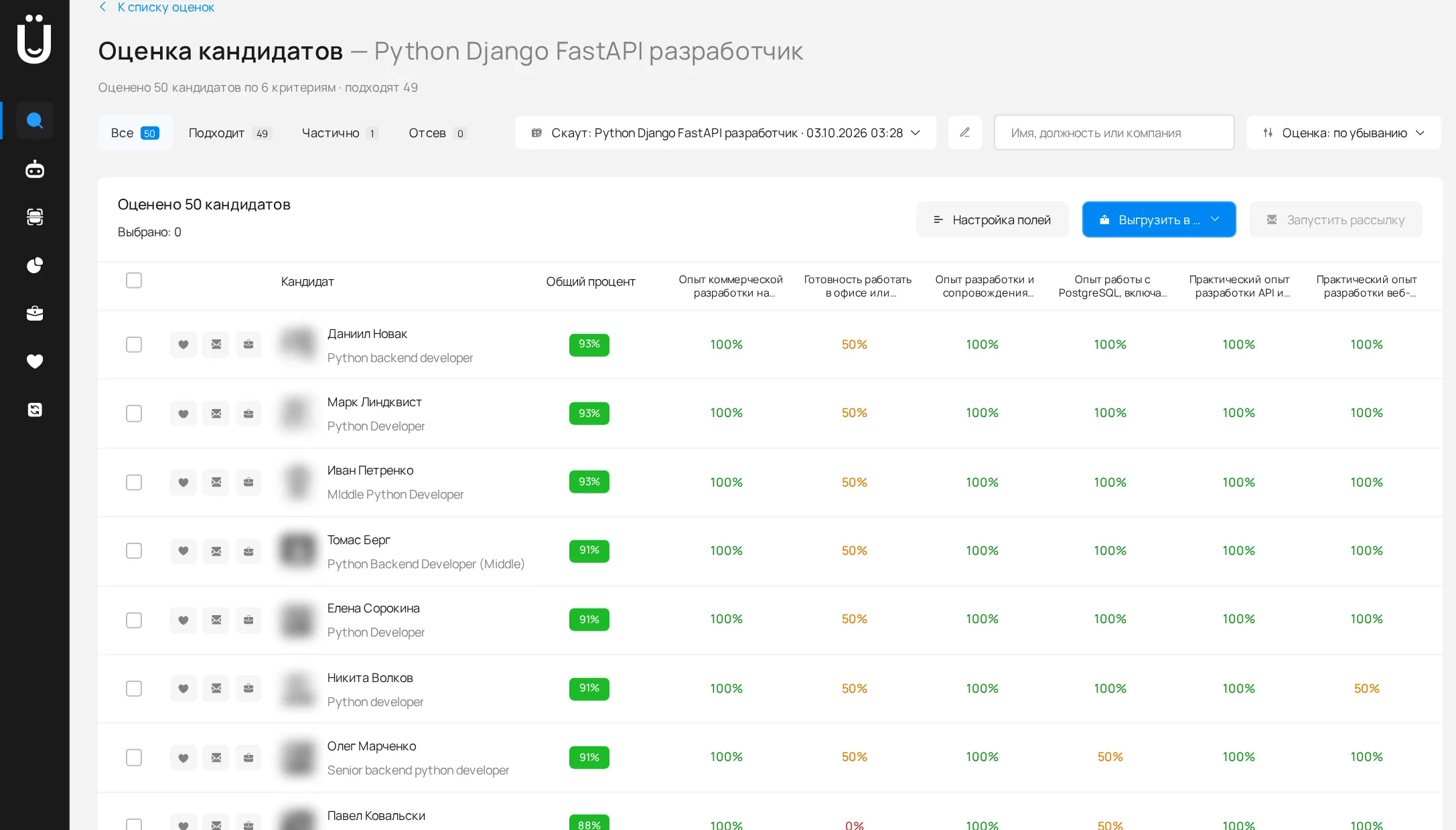This screenshot has height=830, width=1456.
Task: Open the heart favorites sidebar icon
Action: click(35, 361)
